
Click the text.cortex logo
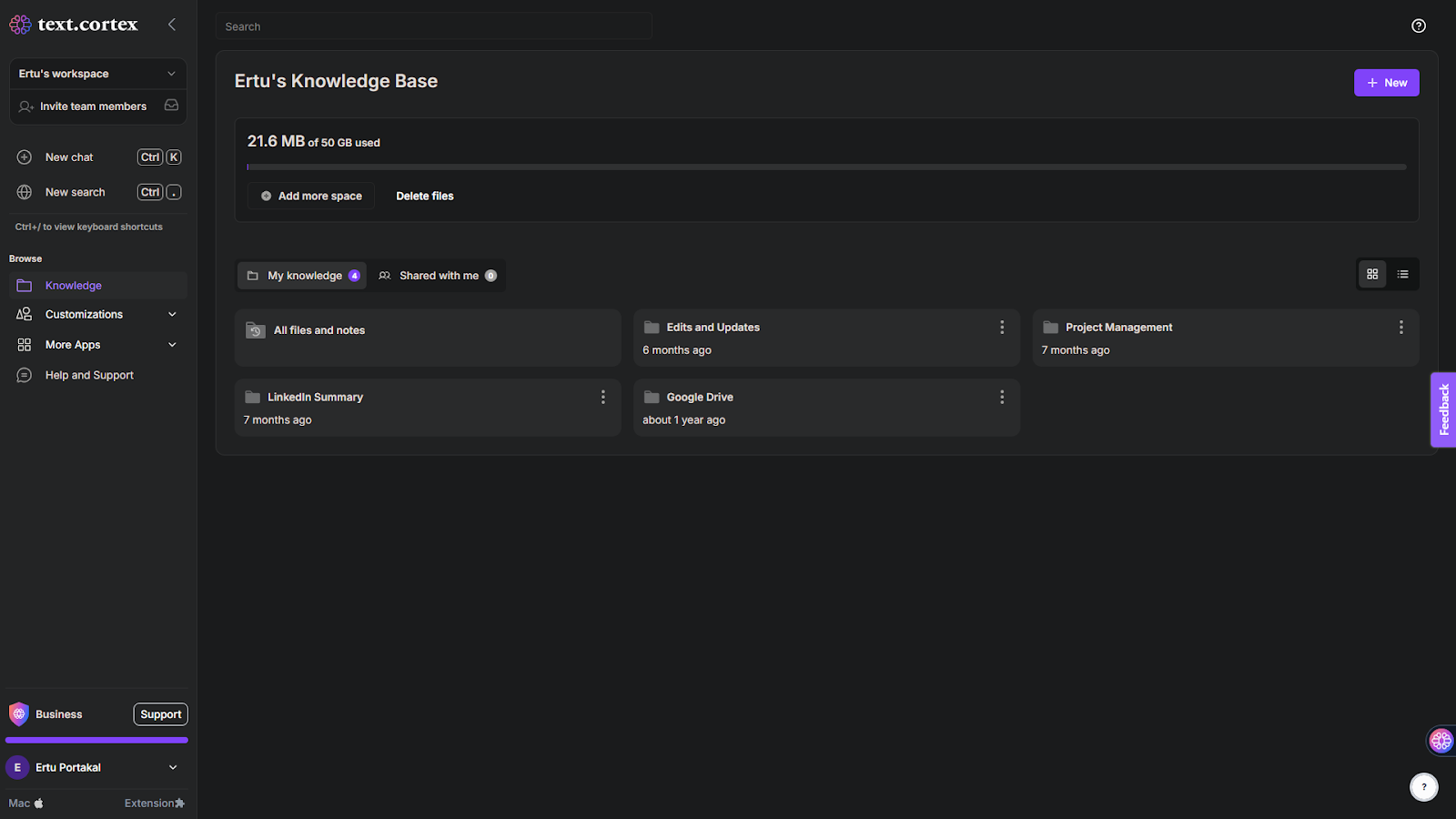74,25
